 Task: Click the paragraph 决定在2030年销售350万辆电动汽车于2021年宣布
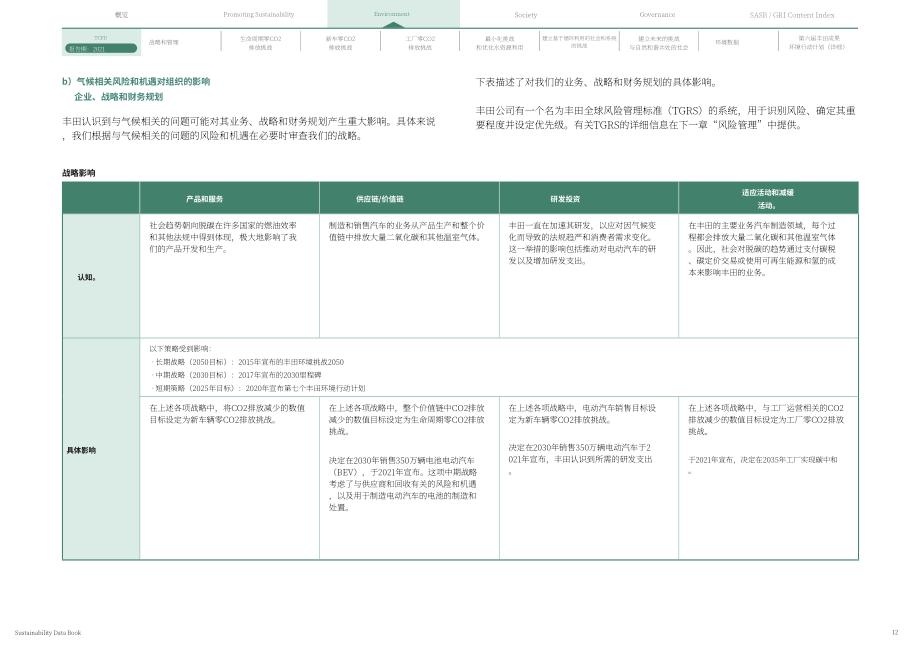pos(580,459)
